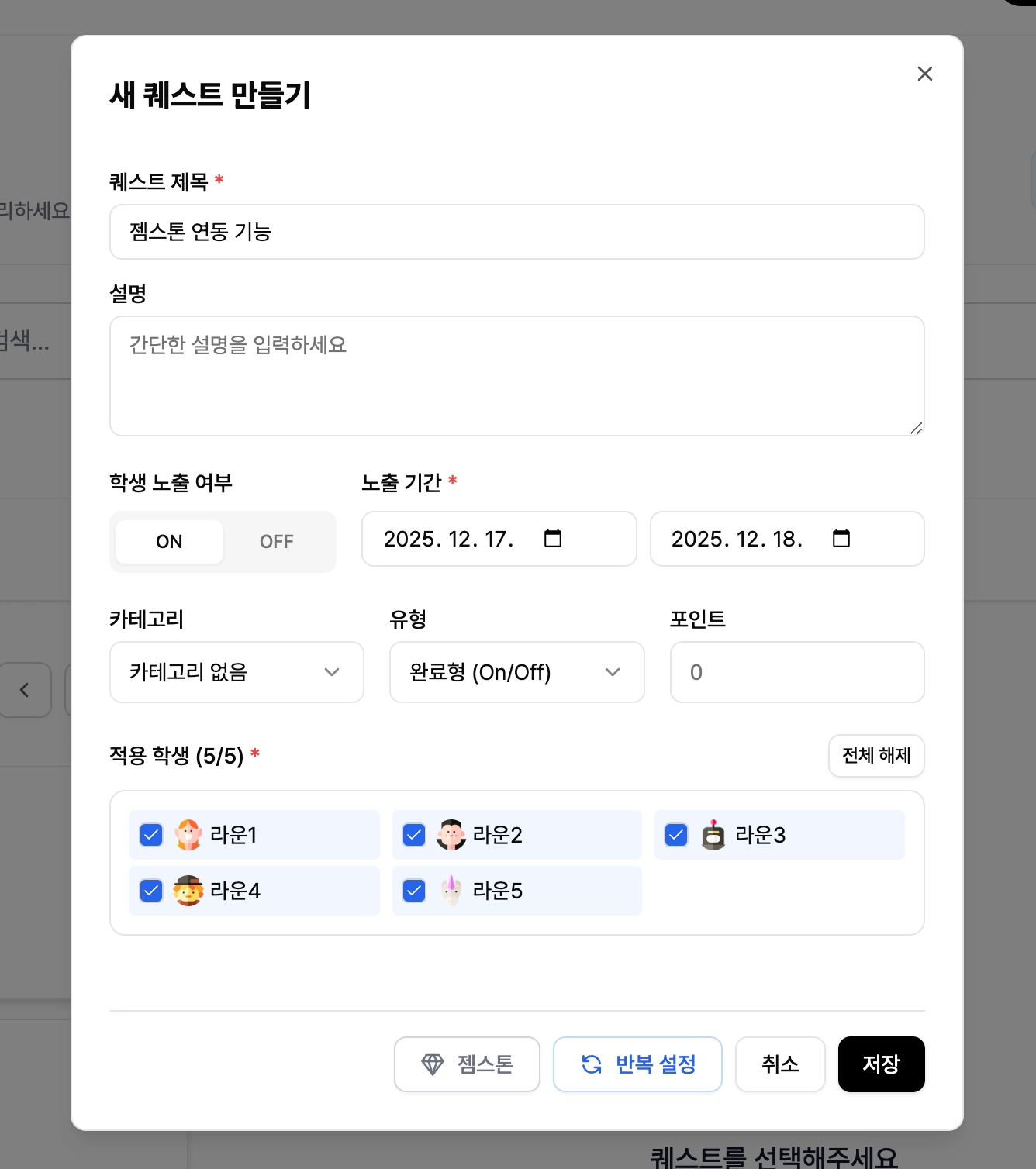Click into the 설명 description textarea

(516, 376)
